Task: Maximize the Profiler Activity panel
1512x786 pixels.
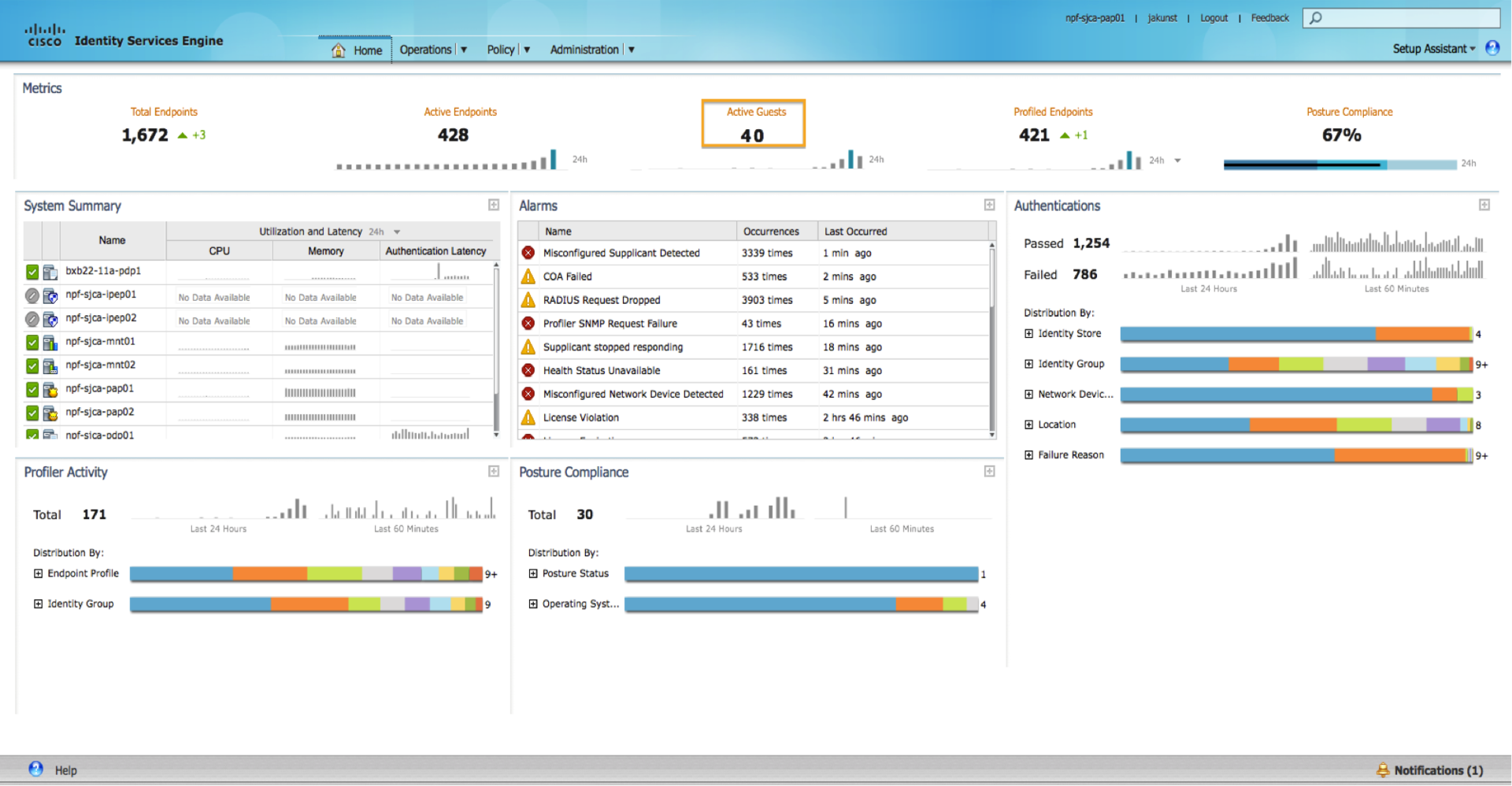Action: point(494,471)
